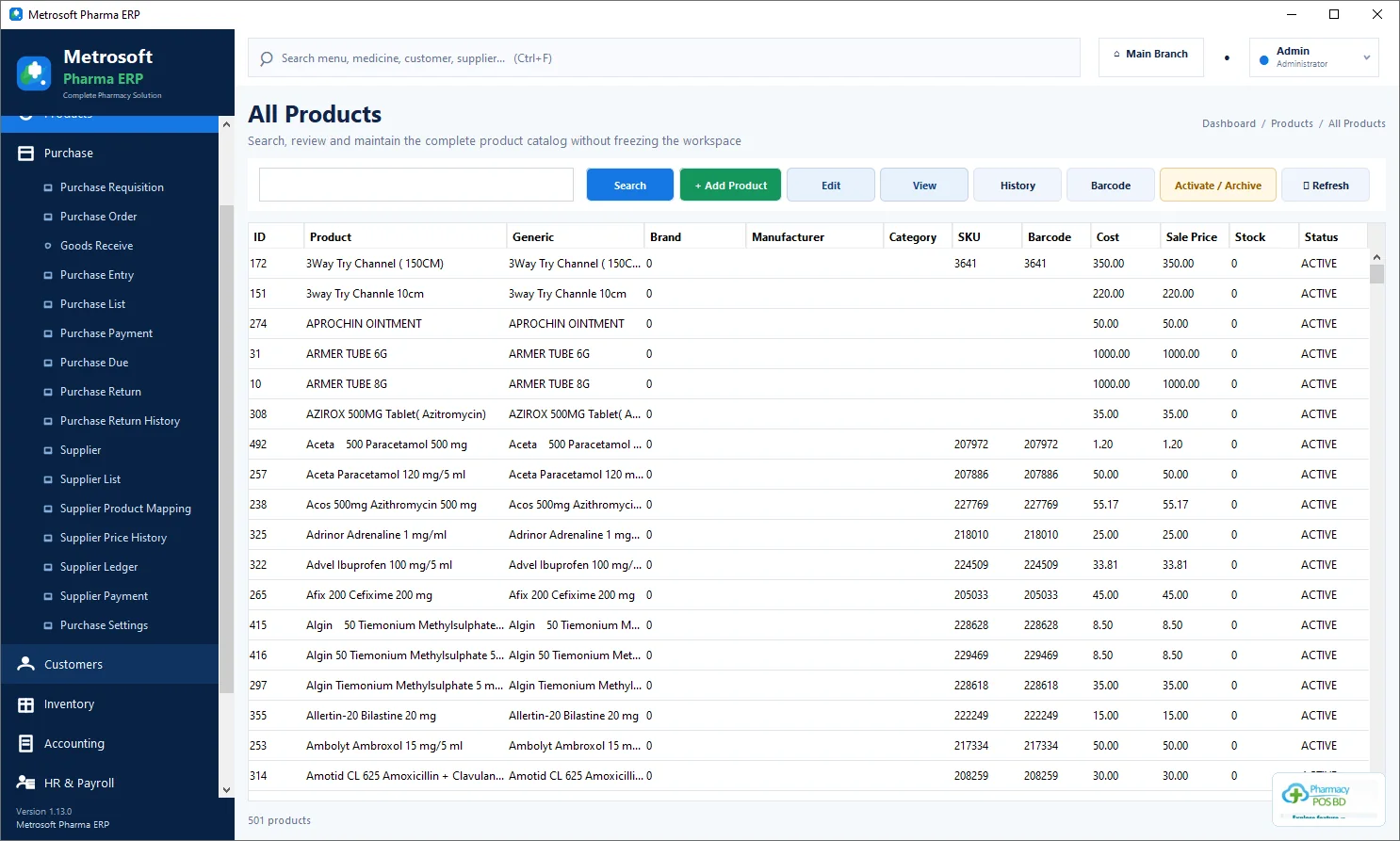Click the Purchase Requisition bullet icon
1400x841 pixels.
(48, 187)
